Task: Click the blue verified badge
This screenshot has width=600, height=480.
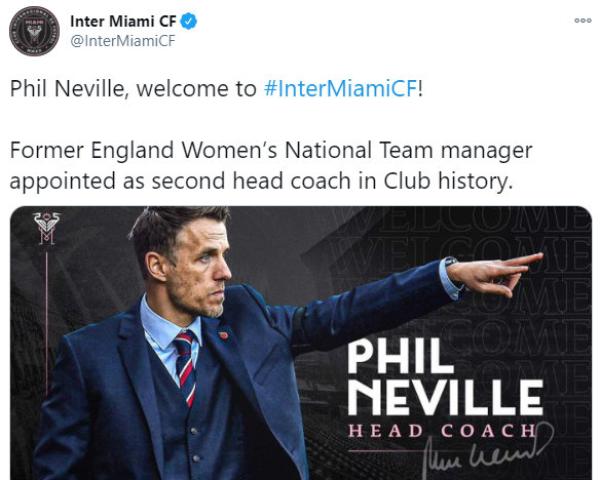Action: pyautogui.click(x=188, y=21)
